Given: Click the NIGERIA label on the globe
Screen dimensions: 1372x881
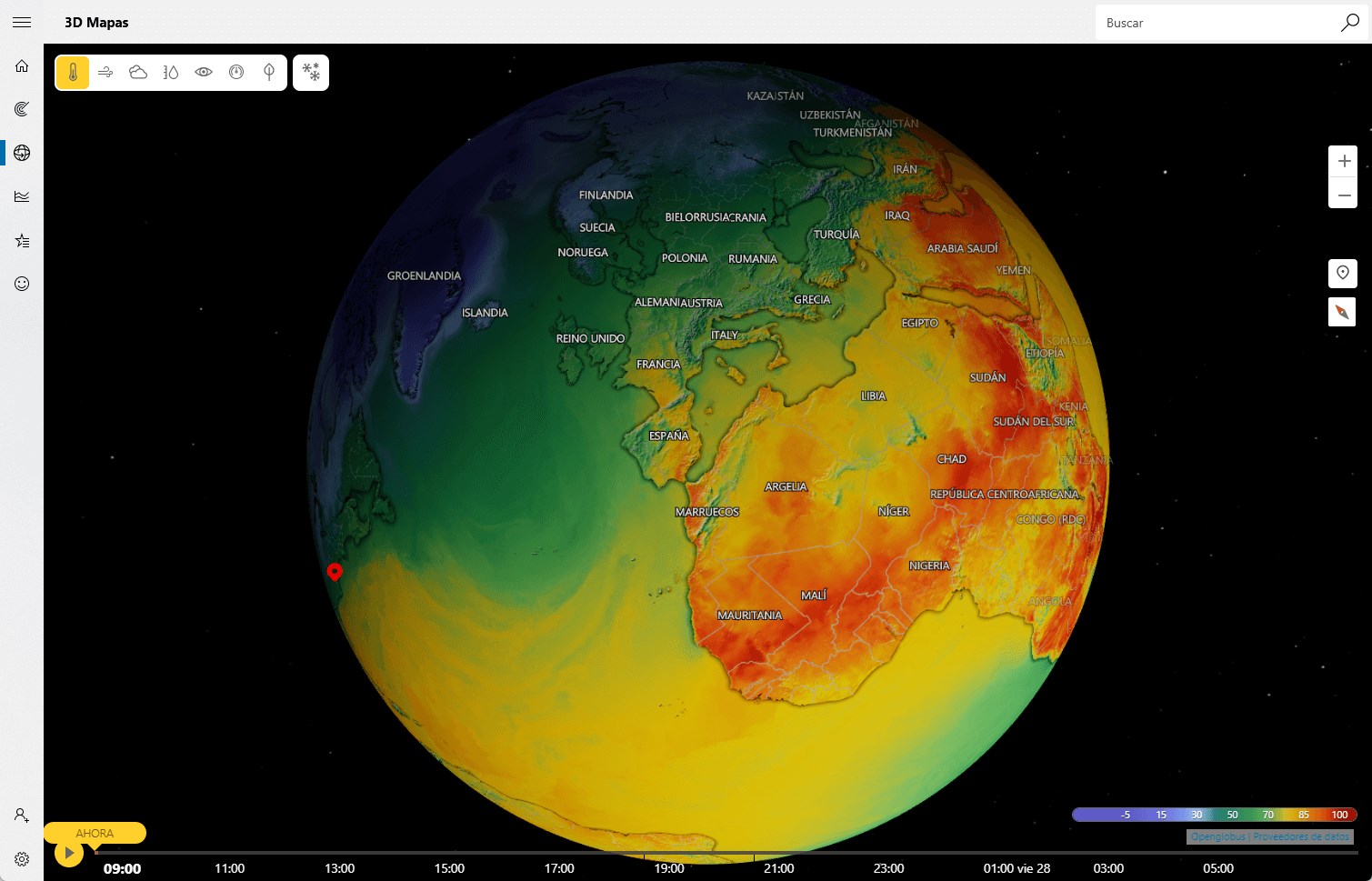Looking at the screenshot, I should [929, 566].
